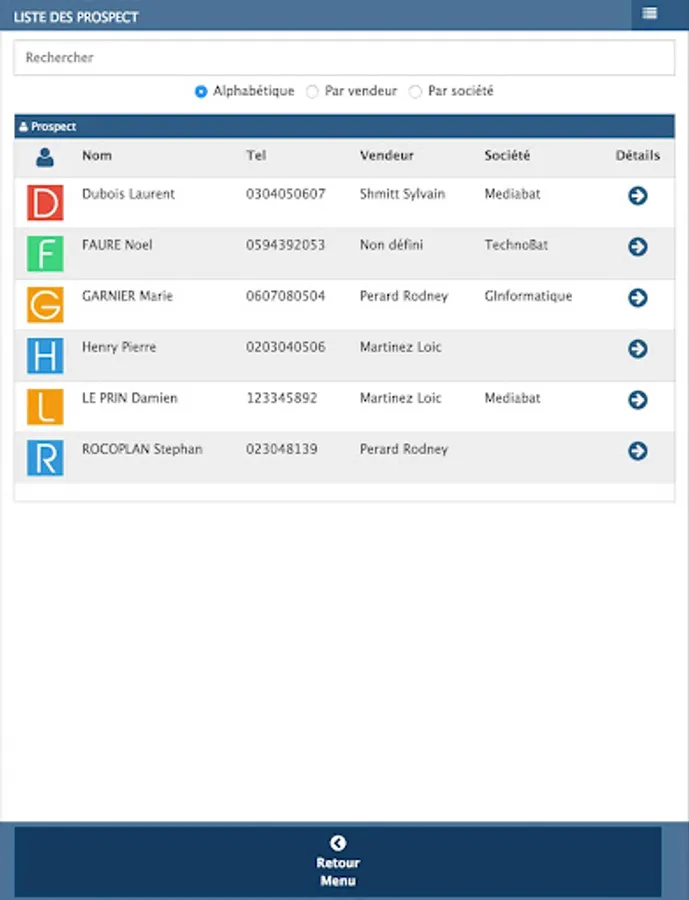This screenshot has height=900, width=689.
Task: Click vendor Non défini
Action: point(391,245)
